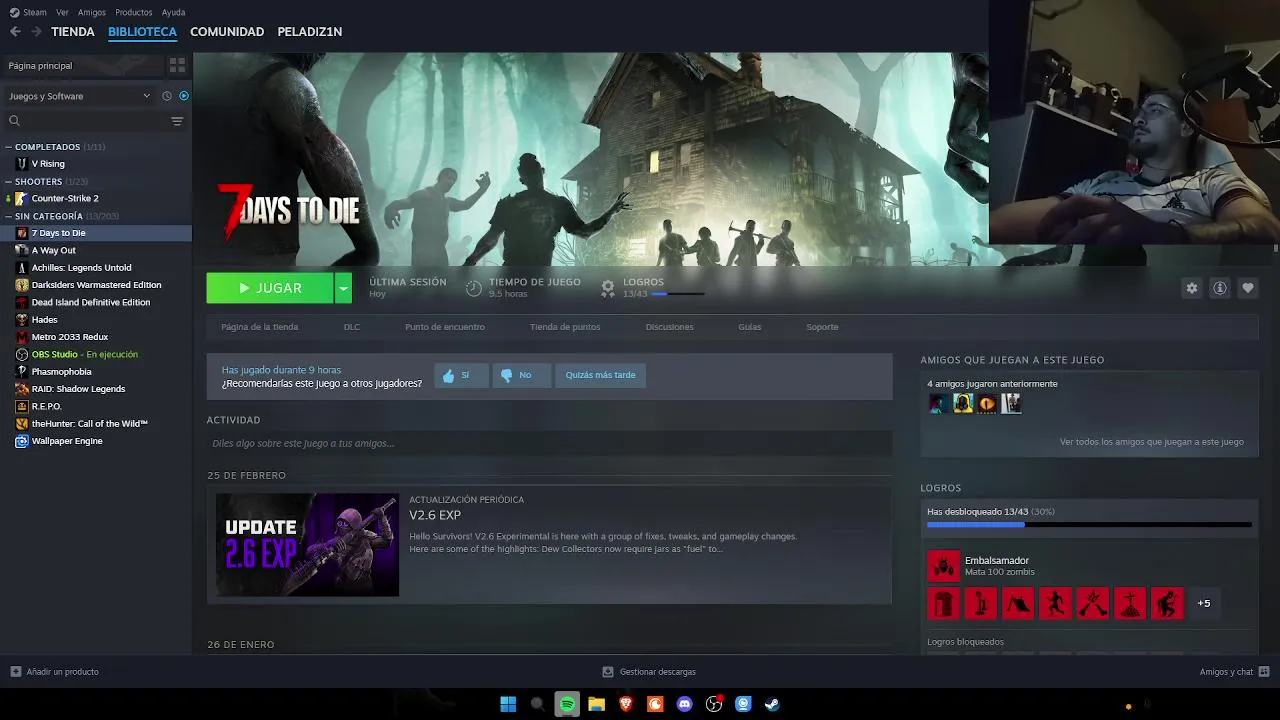Click the No thumbs down button
This screenshot has width=1280, height=720.
pyautogui.click(x=521, y=375)
